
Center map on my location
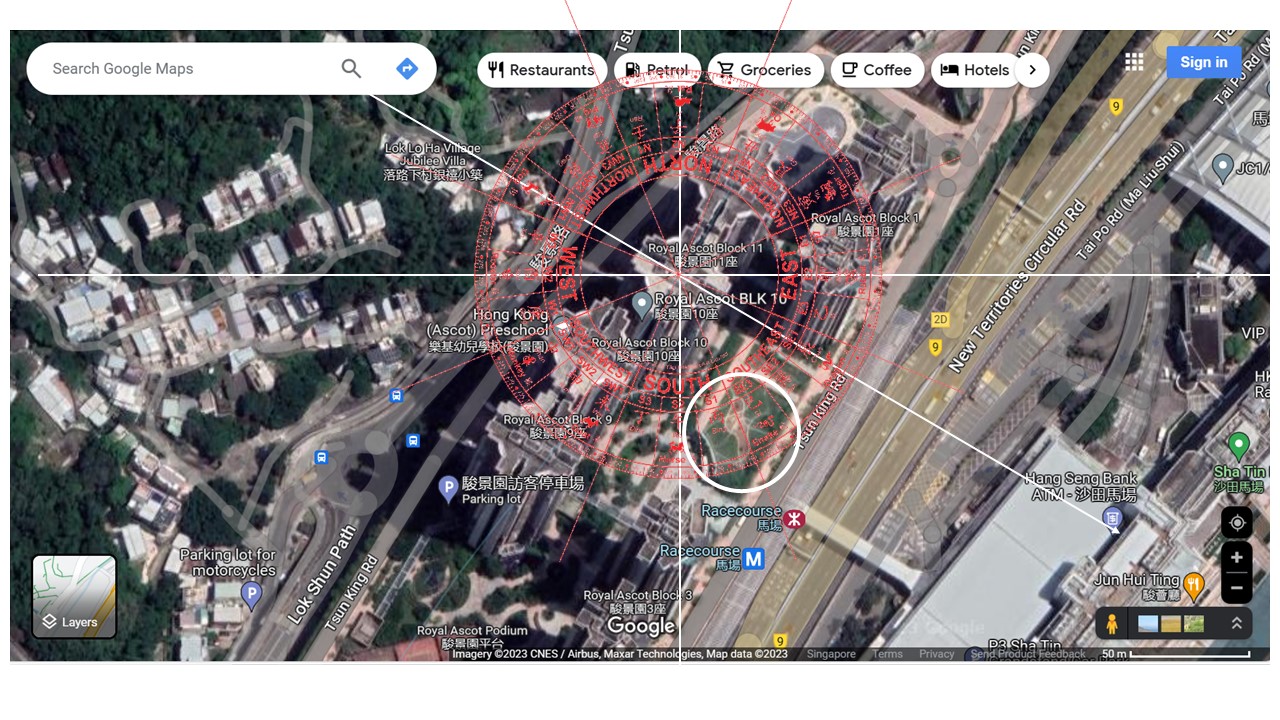(x=1237, y=523)
